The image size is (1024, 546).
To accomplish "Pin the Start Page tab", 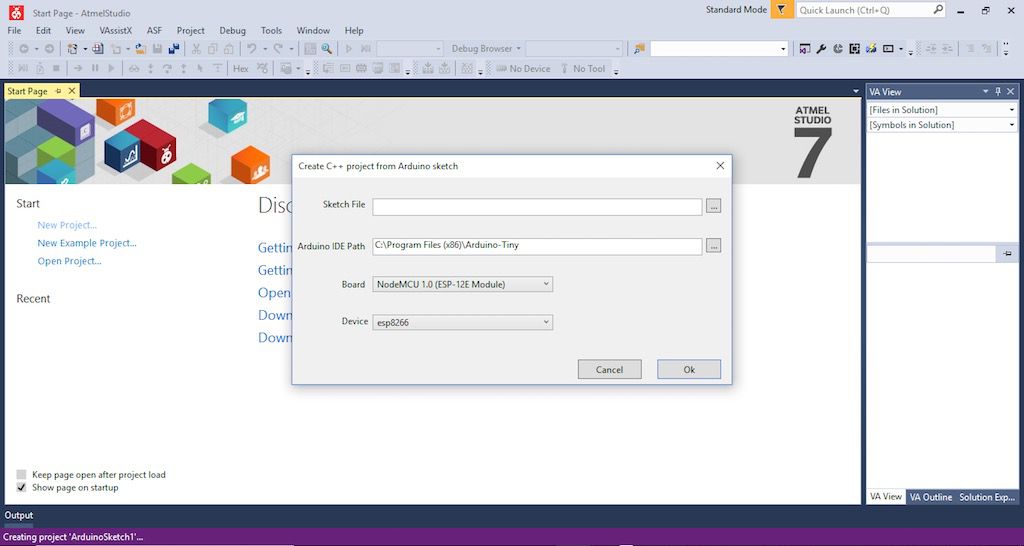I will 58,91.
